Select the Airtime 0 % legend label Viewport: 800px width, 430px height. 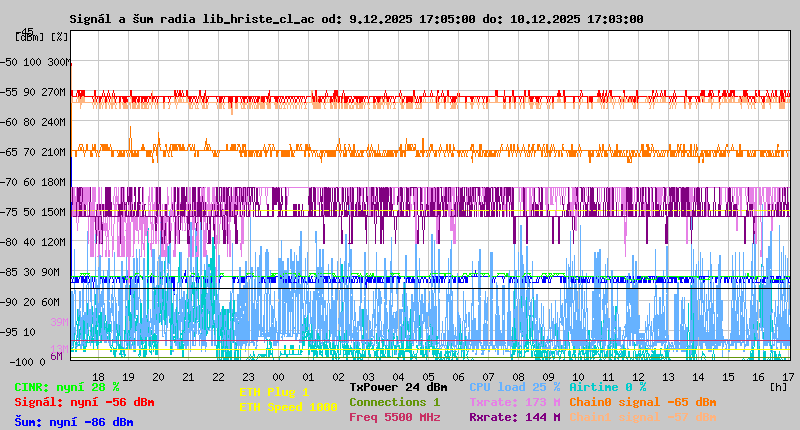(607, 387)
